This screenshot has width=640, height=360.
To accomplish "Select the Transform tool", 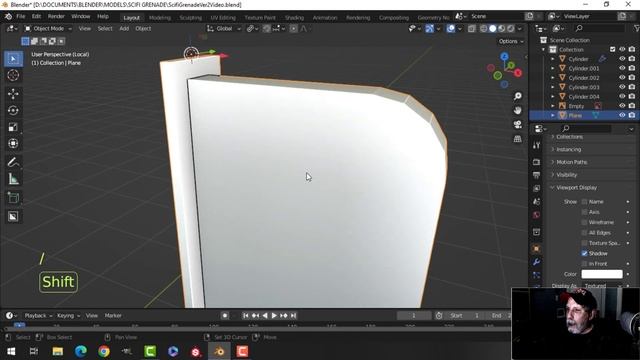I will point(13,144).
